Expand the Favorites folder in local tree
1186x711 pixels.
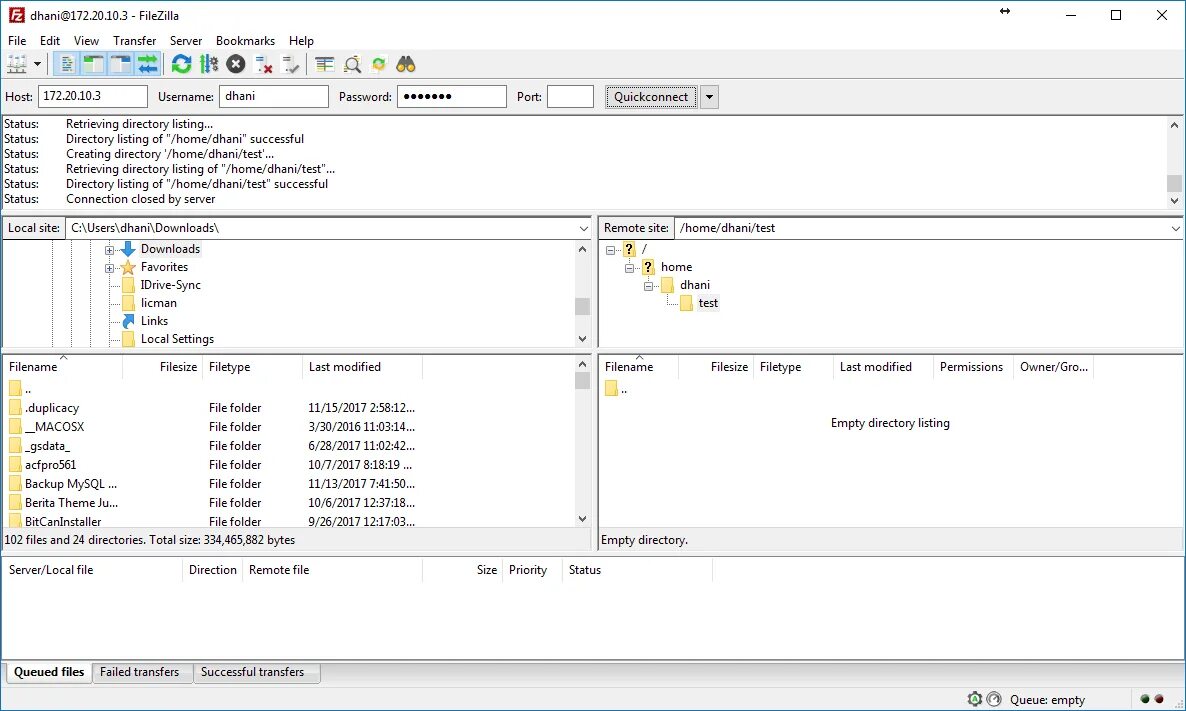click(x=109, y=268)
